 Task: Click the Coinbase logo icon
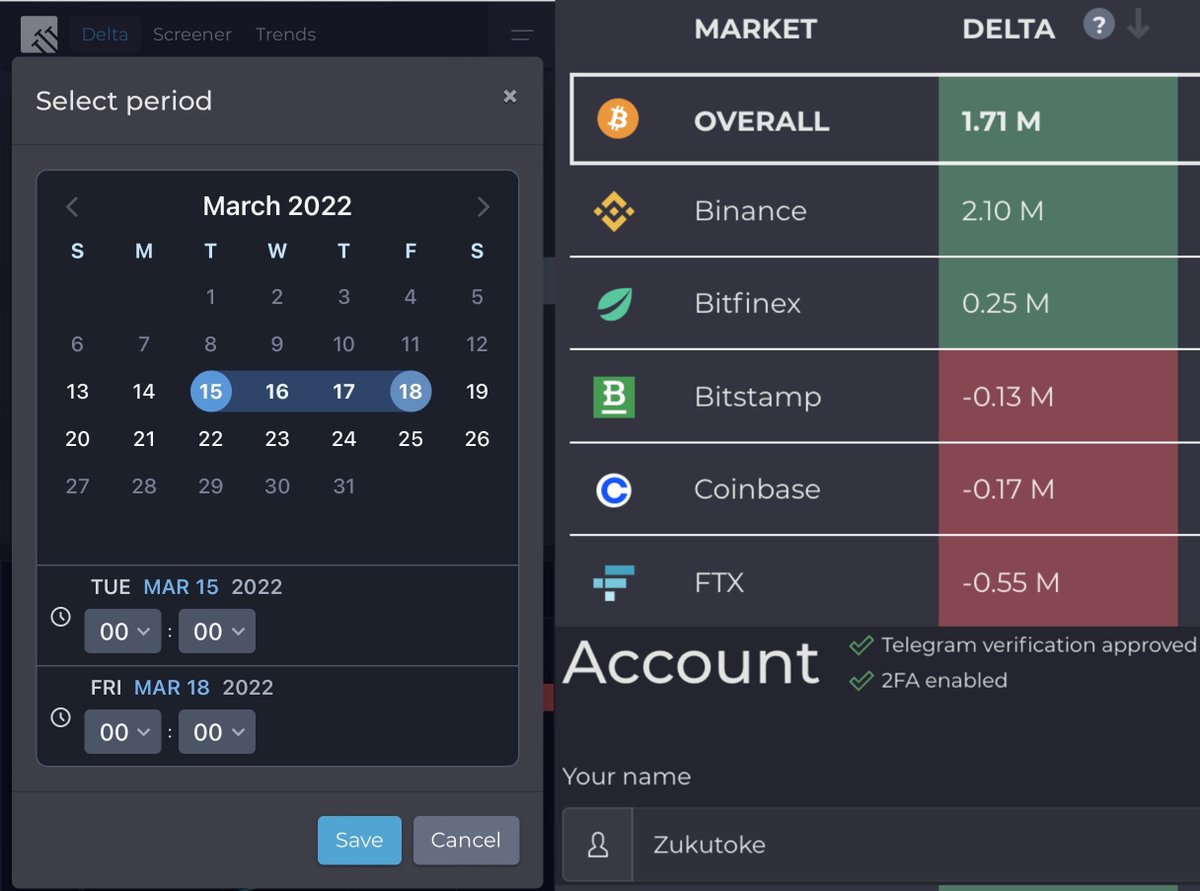click(x=614, y=489)
